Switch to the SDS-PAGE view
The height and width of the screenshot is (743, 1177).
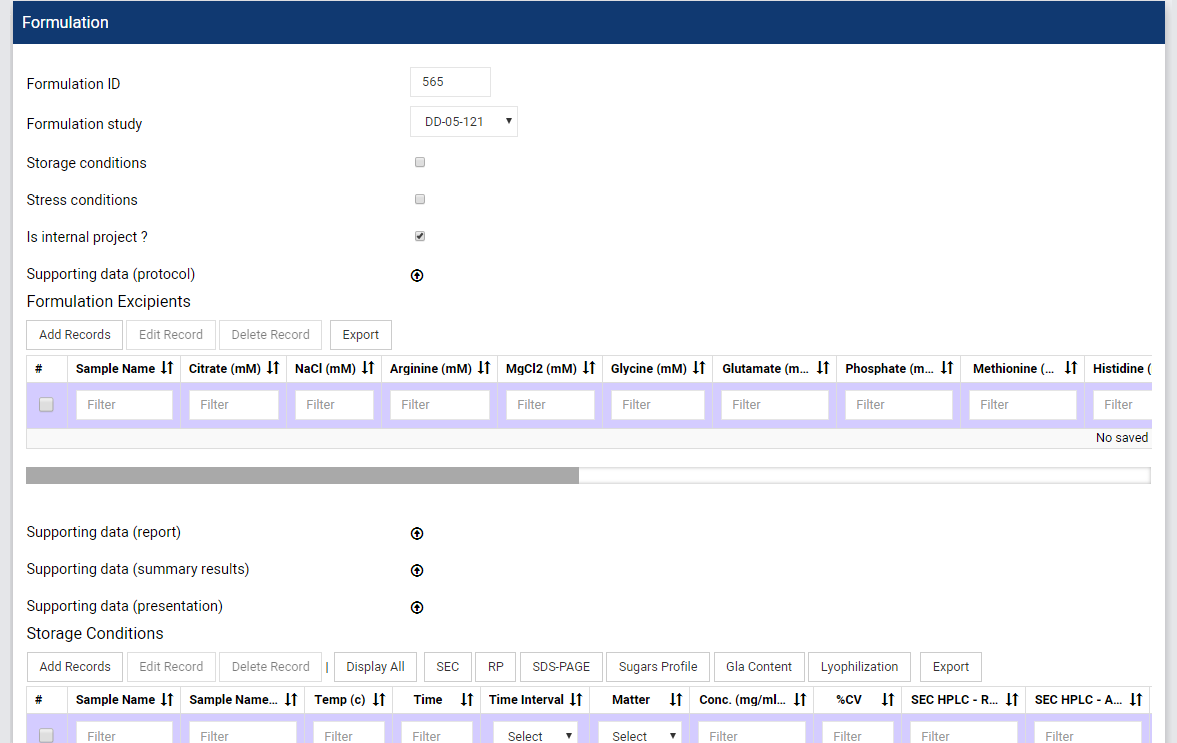pyautogui.click(x=560, y=667)
